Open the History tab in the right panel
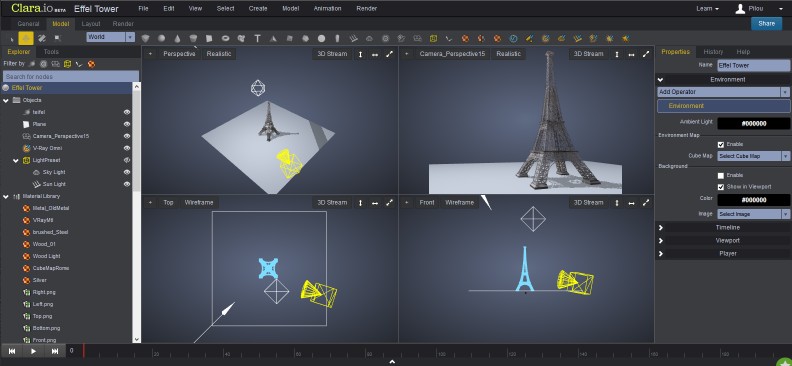The width and height of the screenshot is (792, 366). point(713,51)
